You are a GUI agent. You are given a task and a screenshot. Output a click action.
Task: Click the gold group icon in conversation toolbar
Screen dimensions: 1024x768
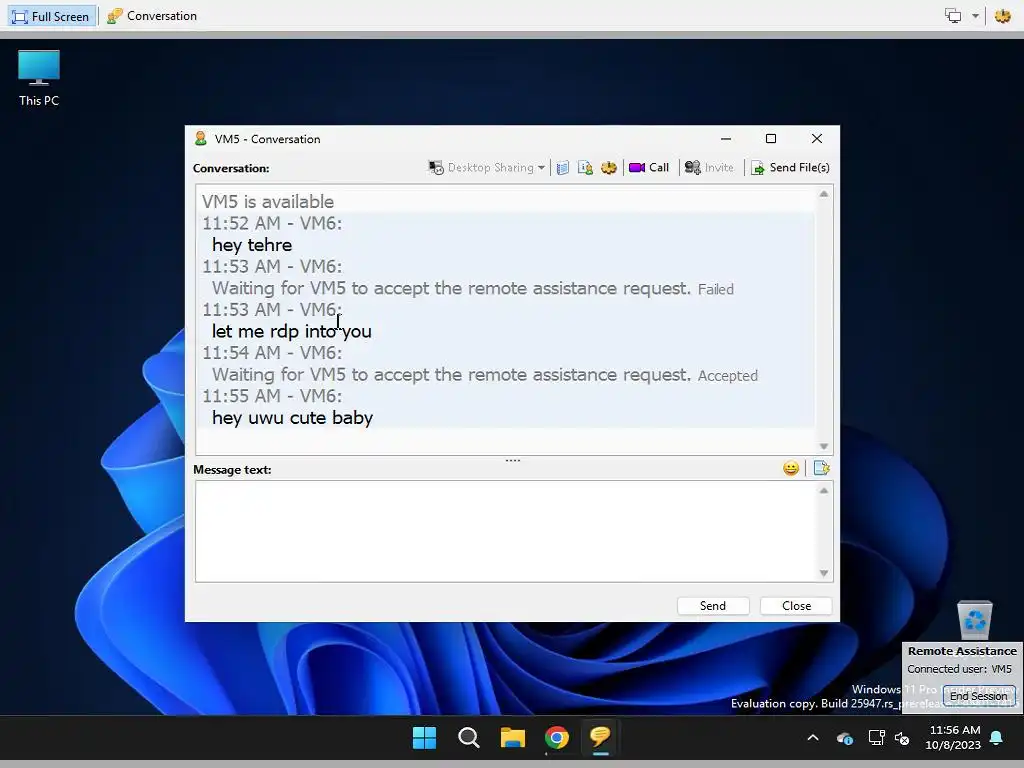[609, 168]
